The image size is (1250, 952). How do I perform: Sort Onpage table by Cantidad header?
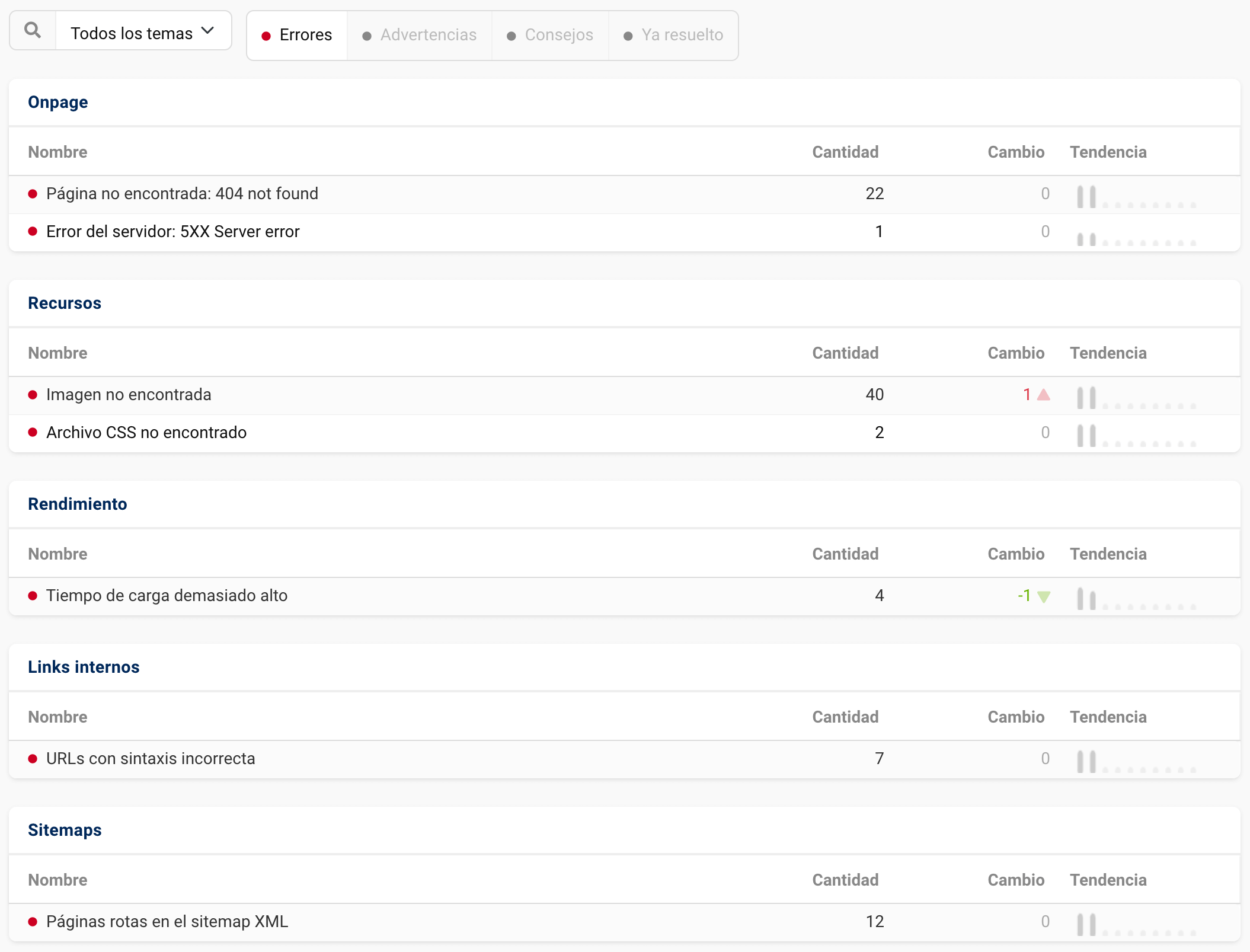[845, 152]
